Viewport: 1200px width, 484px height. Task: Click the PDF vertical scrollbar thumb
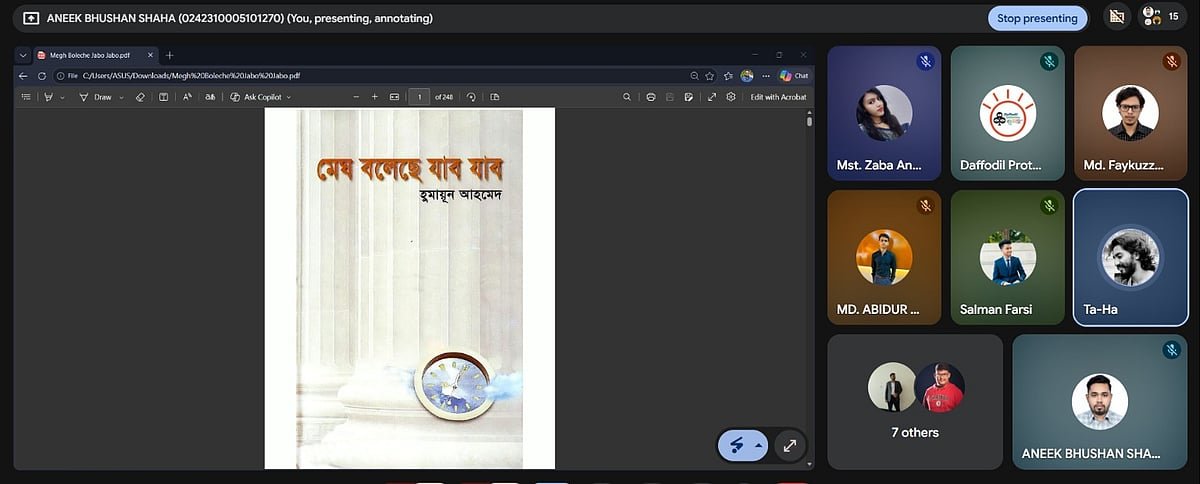click(809, 121)
